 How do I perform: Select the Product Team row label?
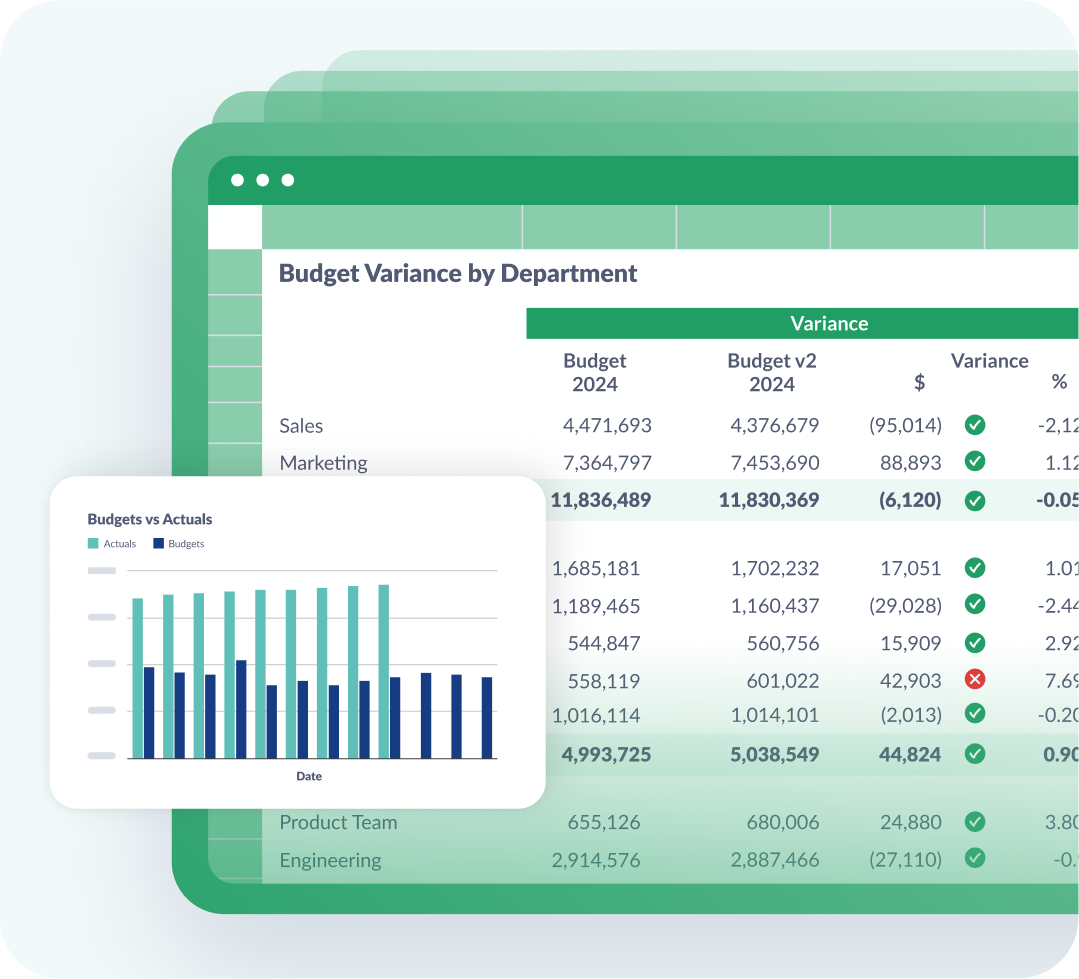(x=339, y=822)
